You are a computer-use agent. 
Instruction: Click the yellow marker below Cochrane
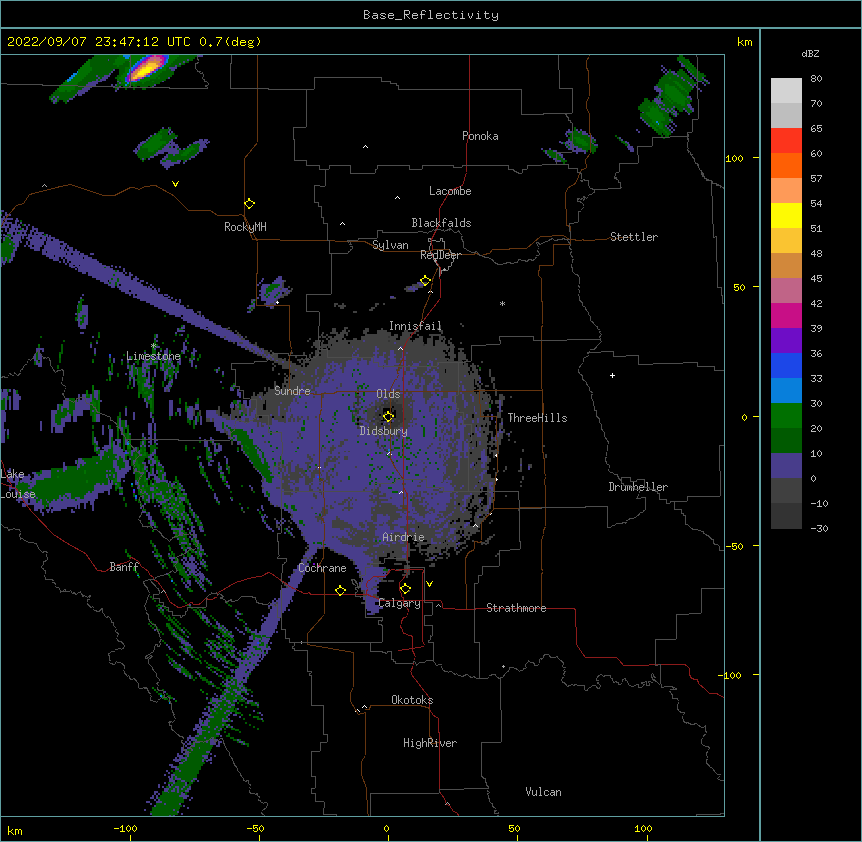340,590
